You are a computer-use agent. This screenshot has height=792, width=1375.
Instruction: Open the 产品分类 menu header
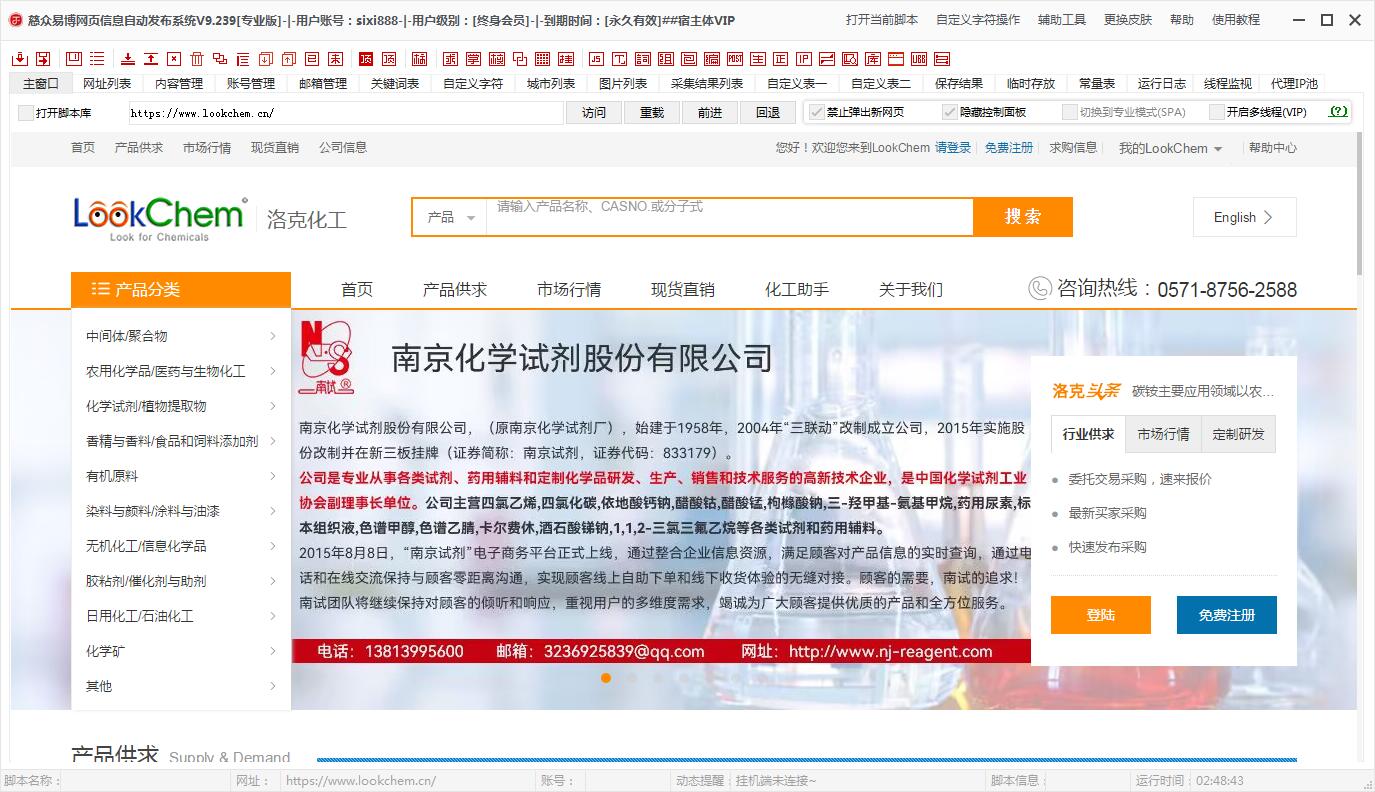tap(181, 290)
